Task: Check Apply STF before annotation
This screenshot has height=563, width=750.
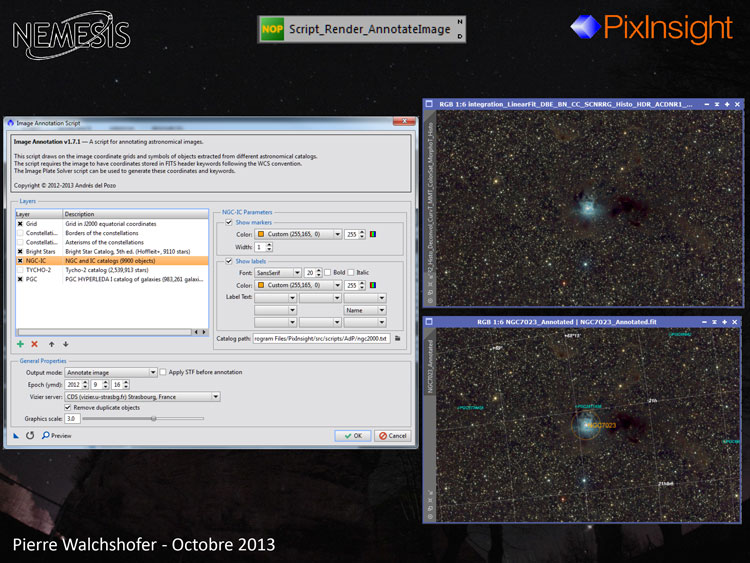Action: click(163, 372)
